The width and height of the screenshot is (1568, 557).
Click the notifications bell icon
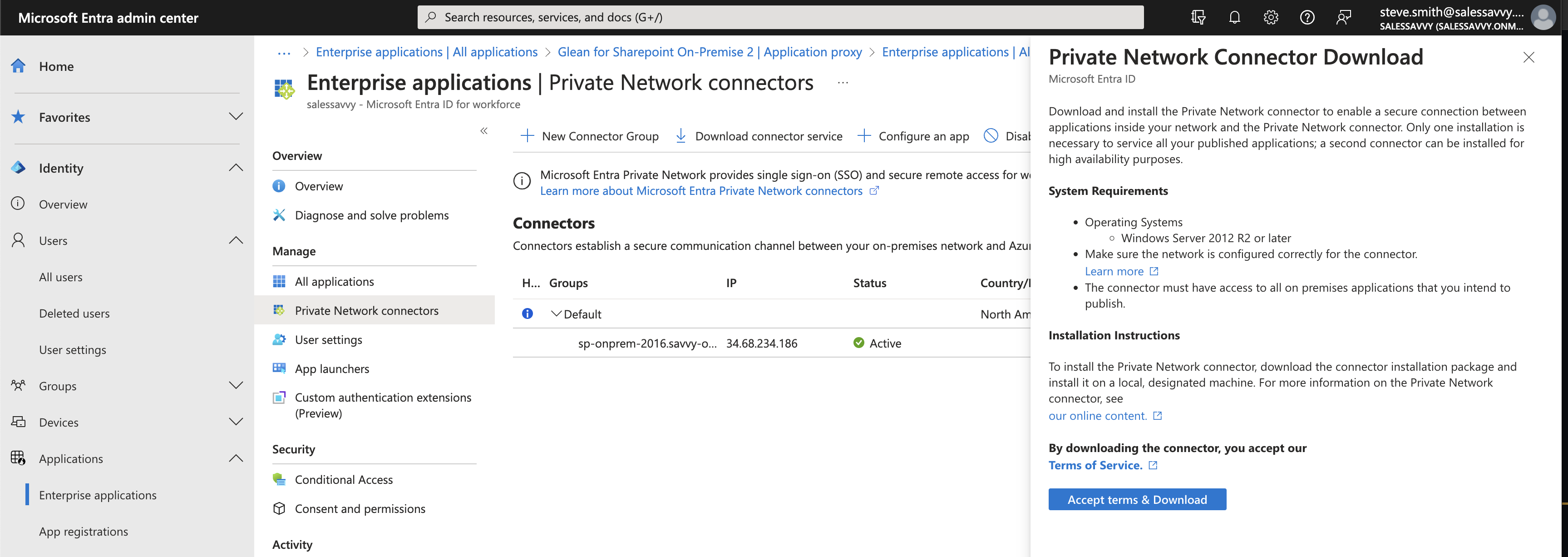tap(1234, 17)
